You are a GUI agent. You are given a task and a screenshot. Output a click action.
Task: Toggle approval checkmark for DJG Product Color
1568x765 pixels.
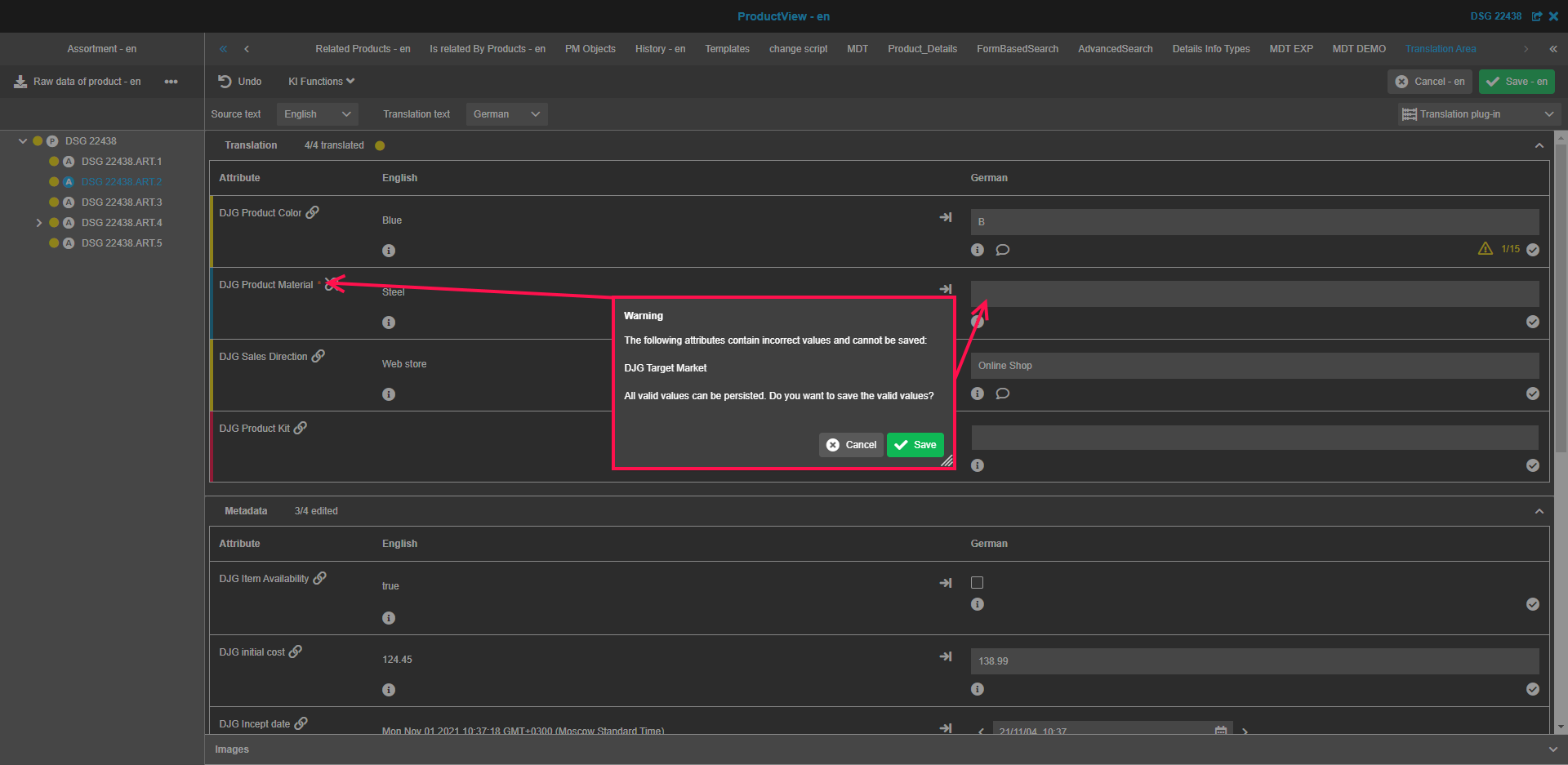pos(1533,250)
